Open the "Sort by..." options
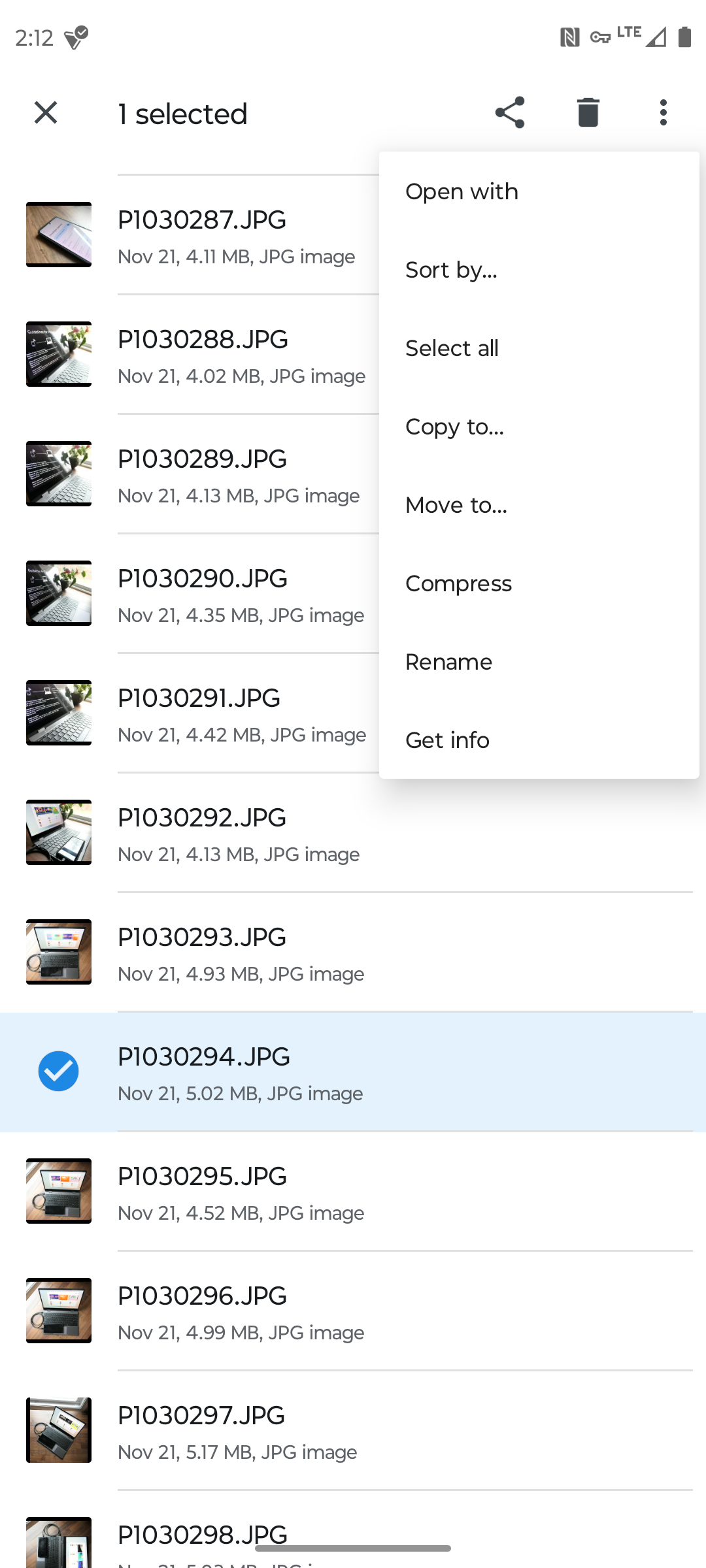The image size is (706, 1568). pos(451,270)
